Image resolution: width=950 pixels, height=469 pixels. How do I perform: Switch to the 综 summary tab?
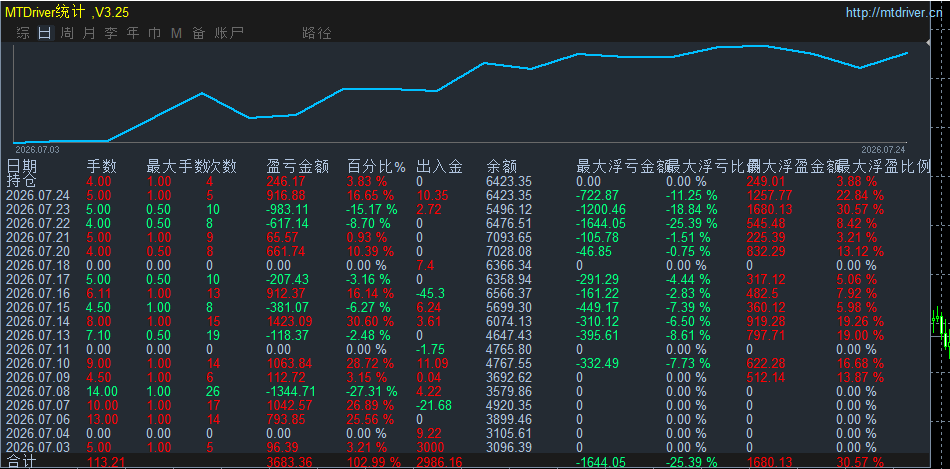(23, 33)
